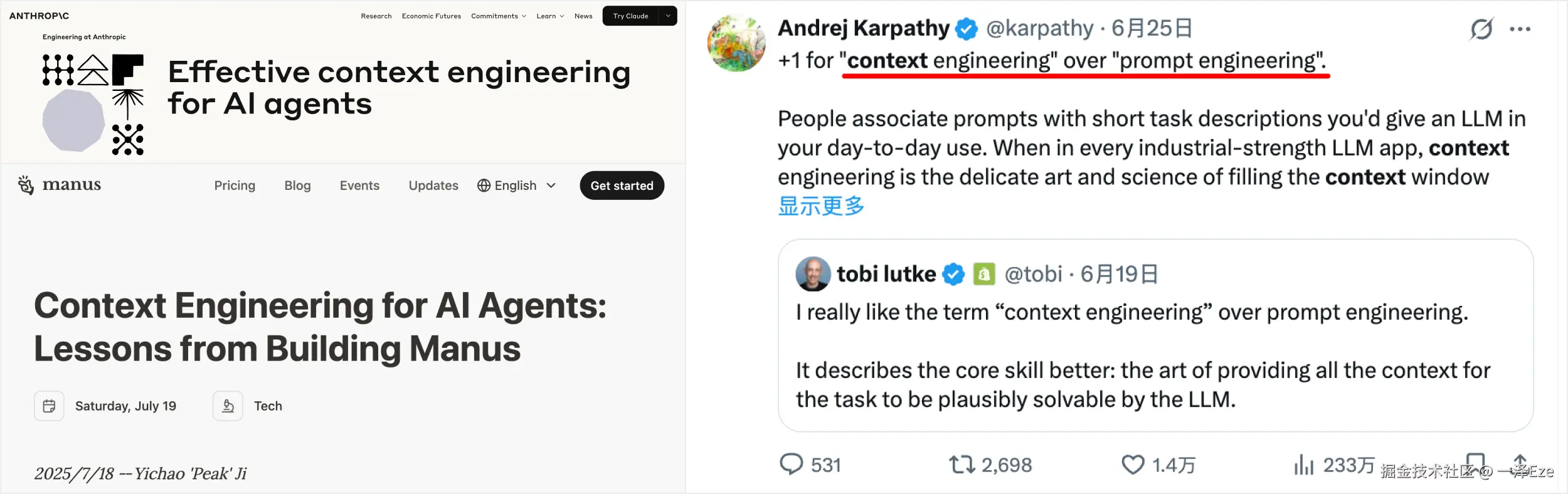Click the Grok circle-slash icon
The width and height of the screenshot is (1568, 494).
[x=1481, y=29]
